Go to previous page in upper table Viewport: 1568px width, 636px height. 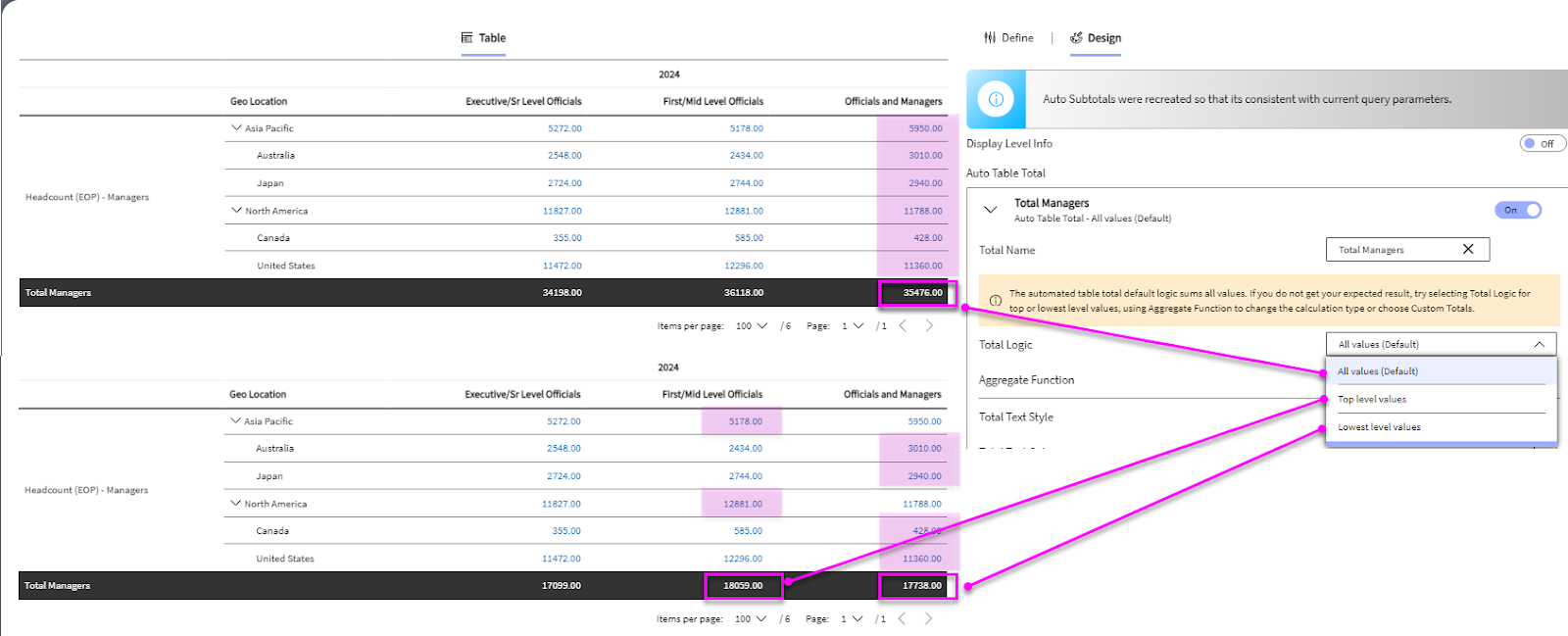tap(903, 325)
